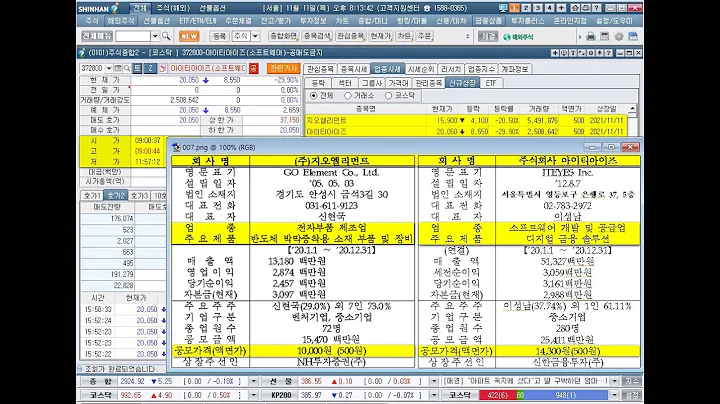
Task: Click the 현재가 toolbar button
Action: (381, 36)
